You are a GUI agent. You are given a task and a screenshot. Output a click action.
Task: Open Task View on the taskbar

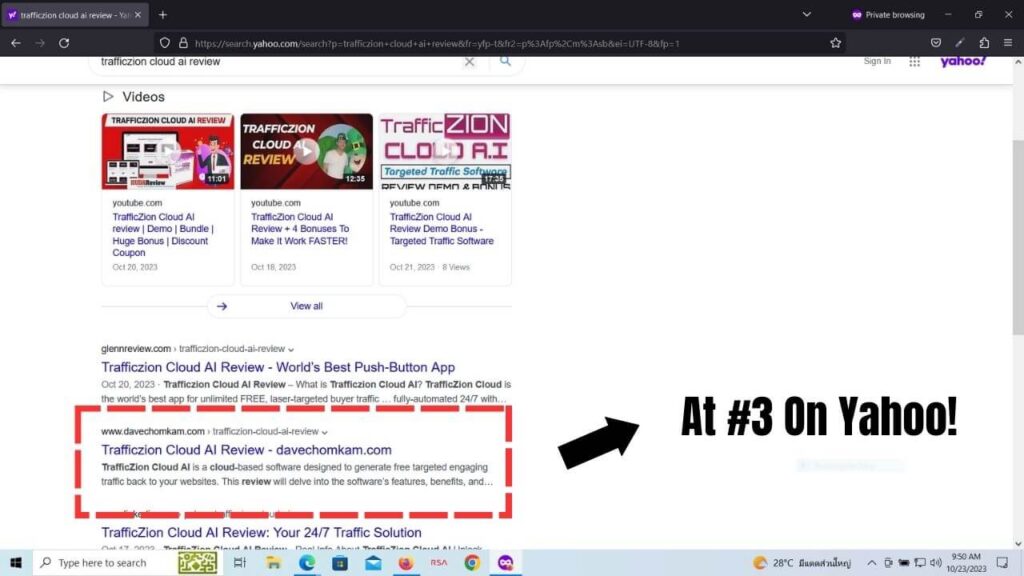pyautogui.click(x=240, y=562)
